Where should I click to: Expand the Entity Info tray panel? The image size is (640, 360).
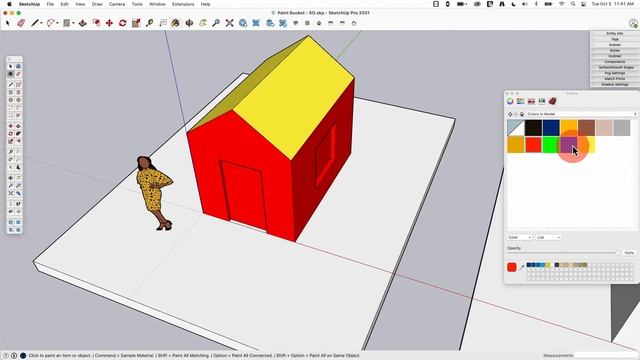[x=614, y=33]
